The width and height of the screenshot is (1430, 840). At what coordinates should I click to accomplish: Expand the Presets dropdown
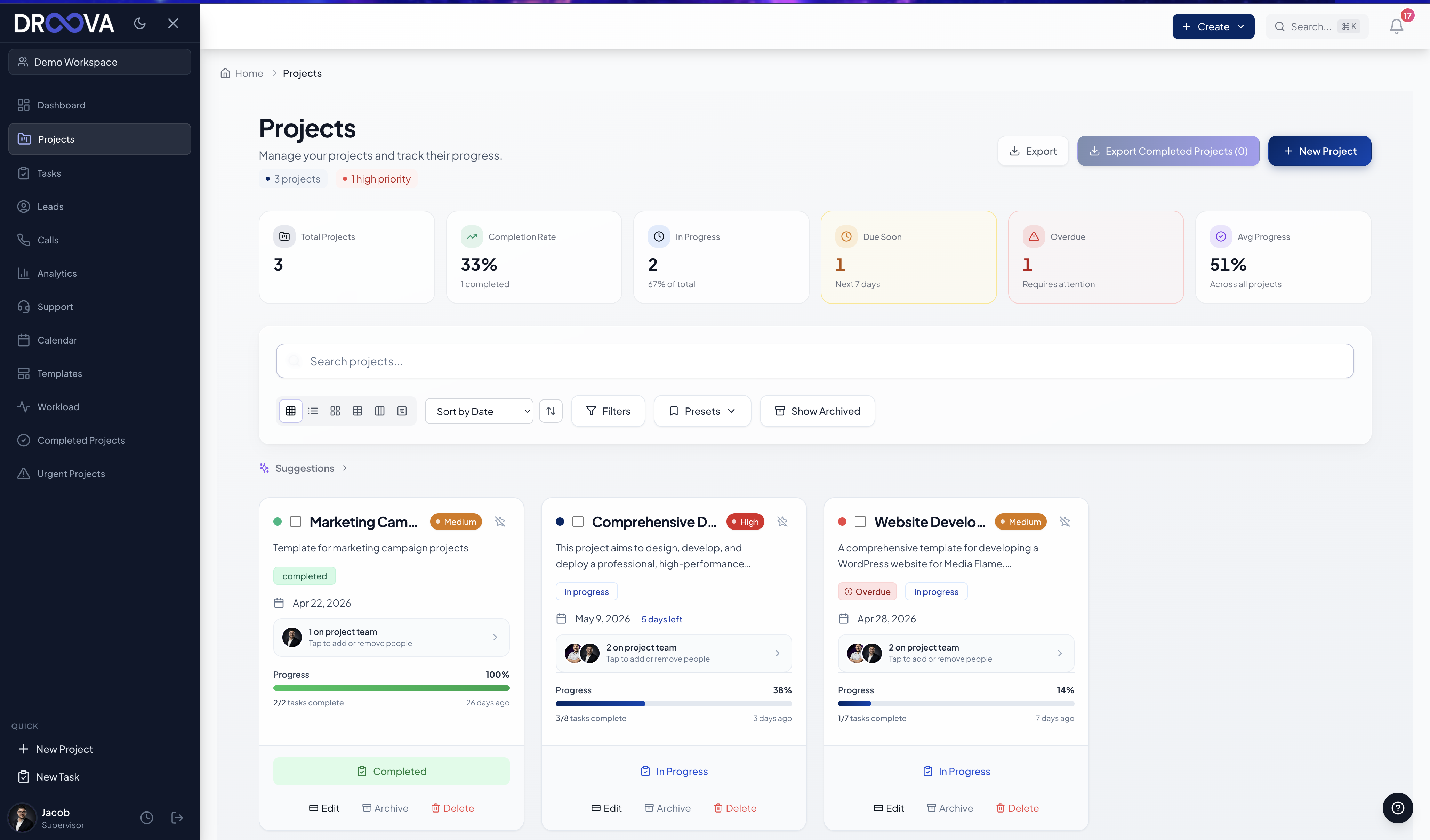pos(702,411)
